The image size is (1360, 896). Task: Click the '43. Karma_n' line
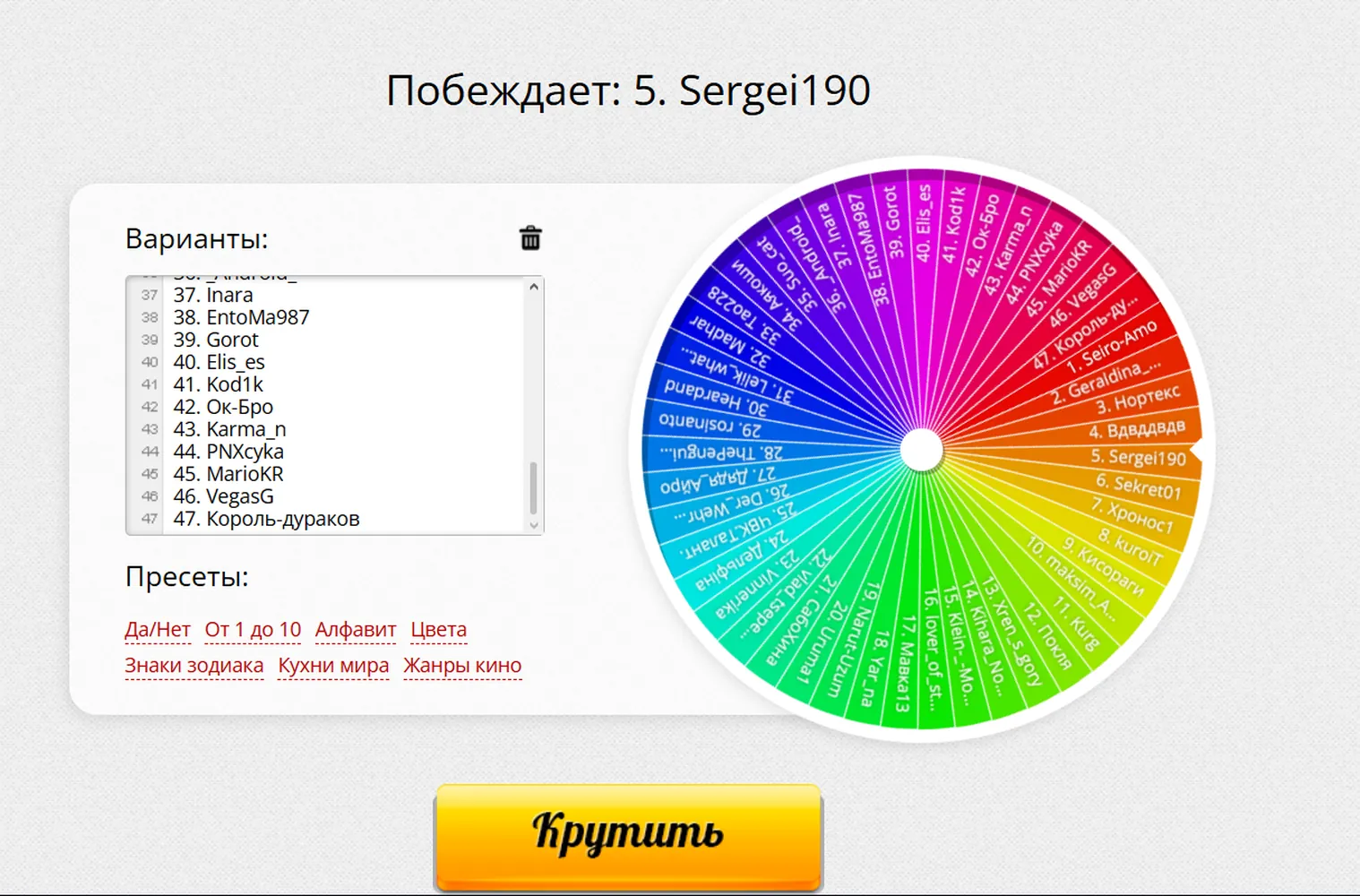tap(229, 429)
